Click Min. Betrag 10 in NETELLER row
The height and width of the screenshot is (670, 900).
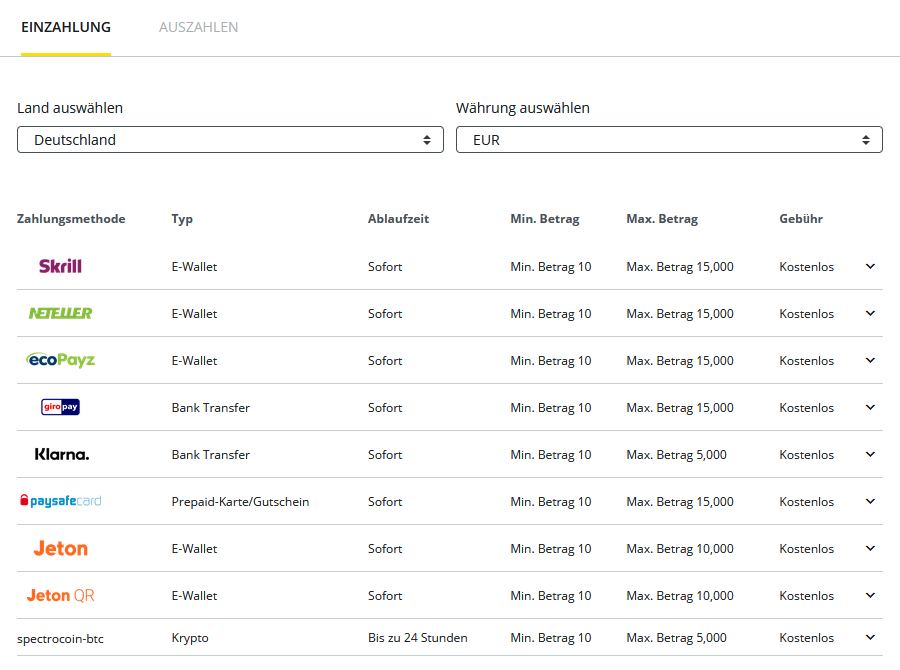pos(550,313)
